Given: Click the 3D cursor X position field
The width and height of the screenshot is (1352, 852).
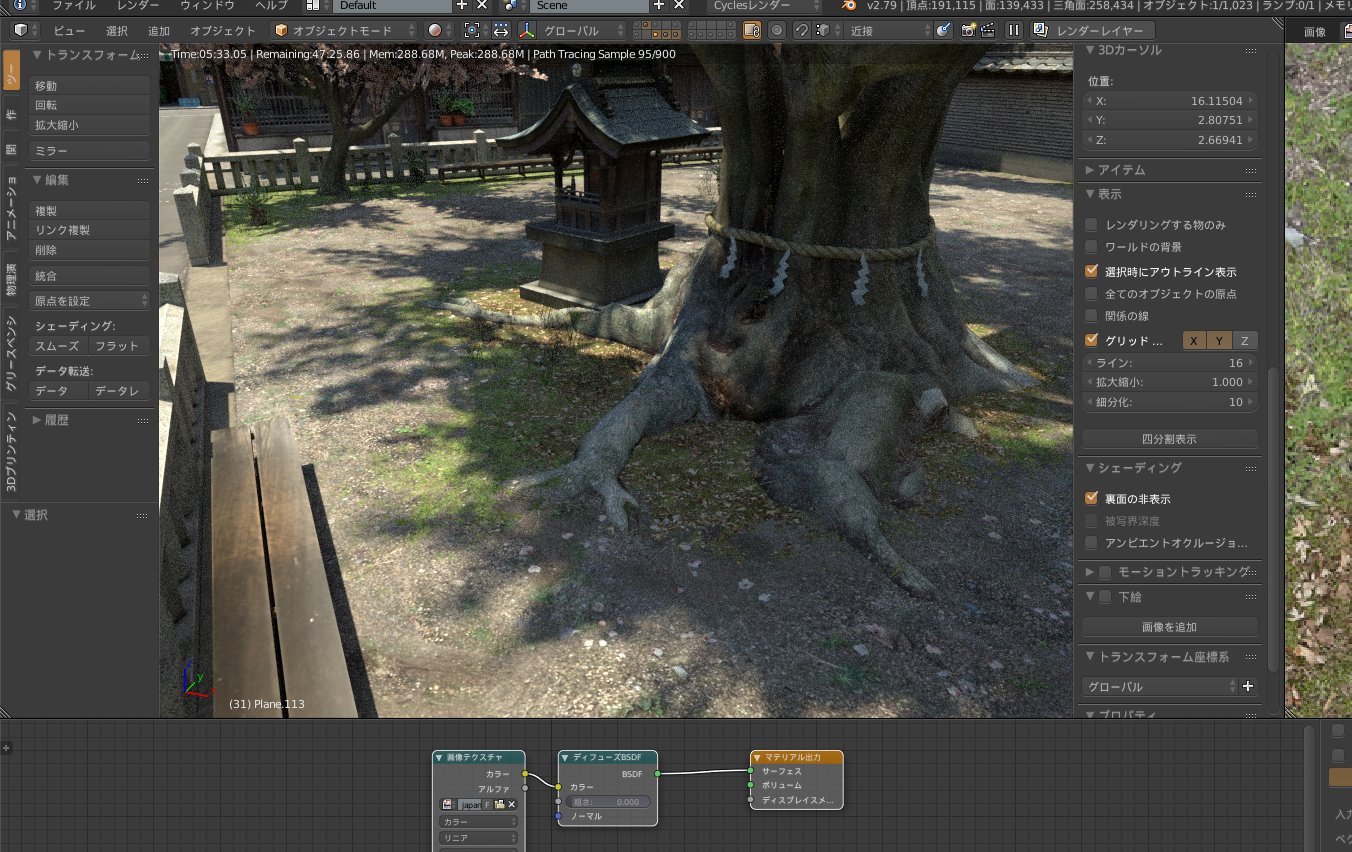Looking at the screenshot, I should tap(1170, 101).
